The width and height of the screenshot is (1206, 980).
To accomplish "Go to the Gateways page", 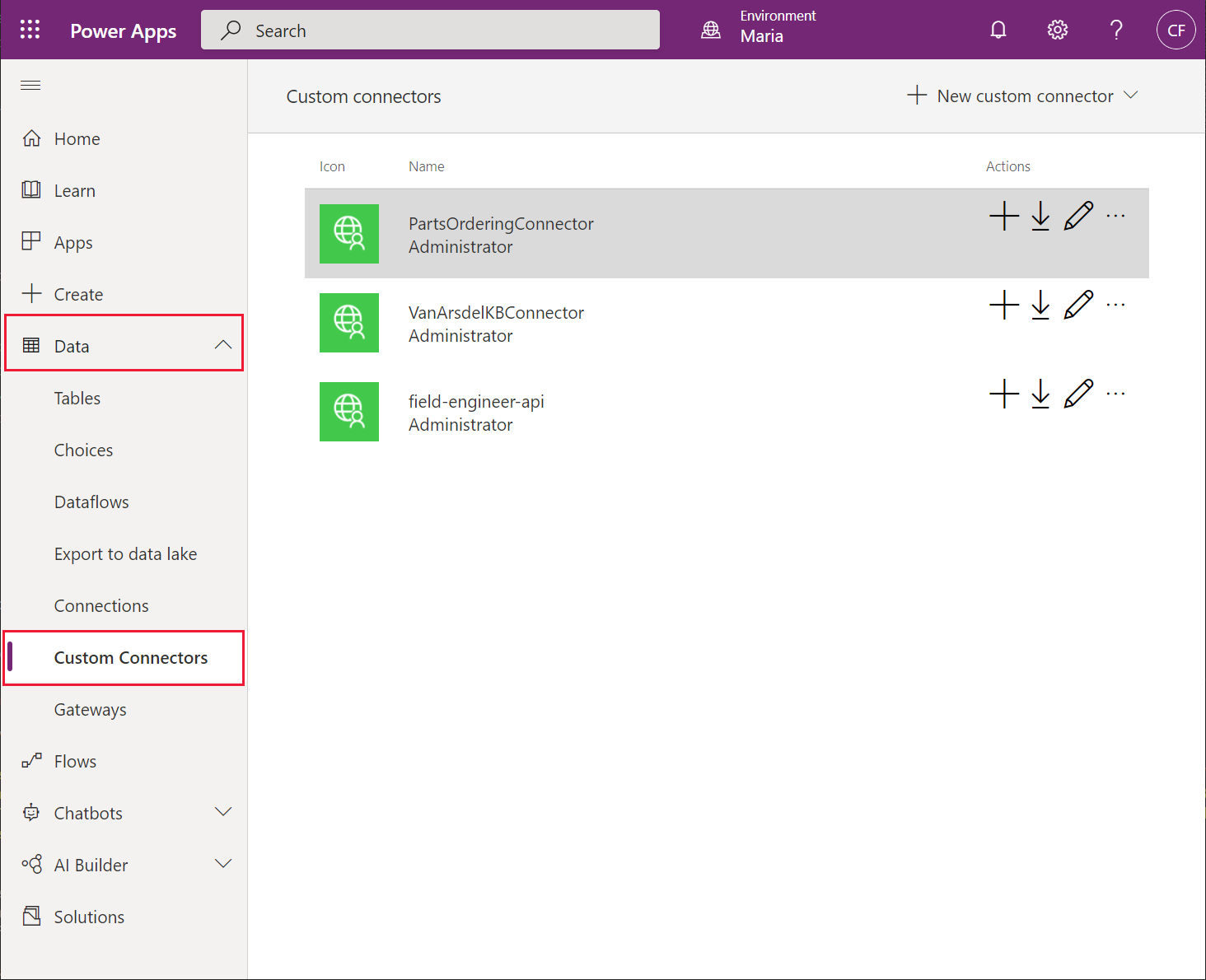I will click(90, 709).
